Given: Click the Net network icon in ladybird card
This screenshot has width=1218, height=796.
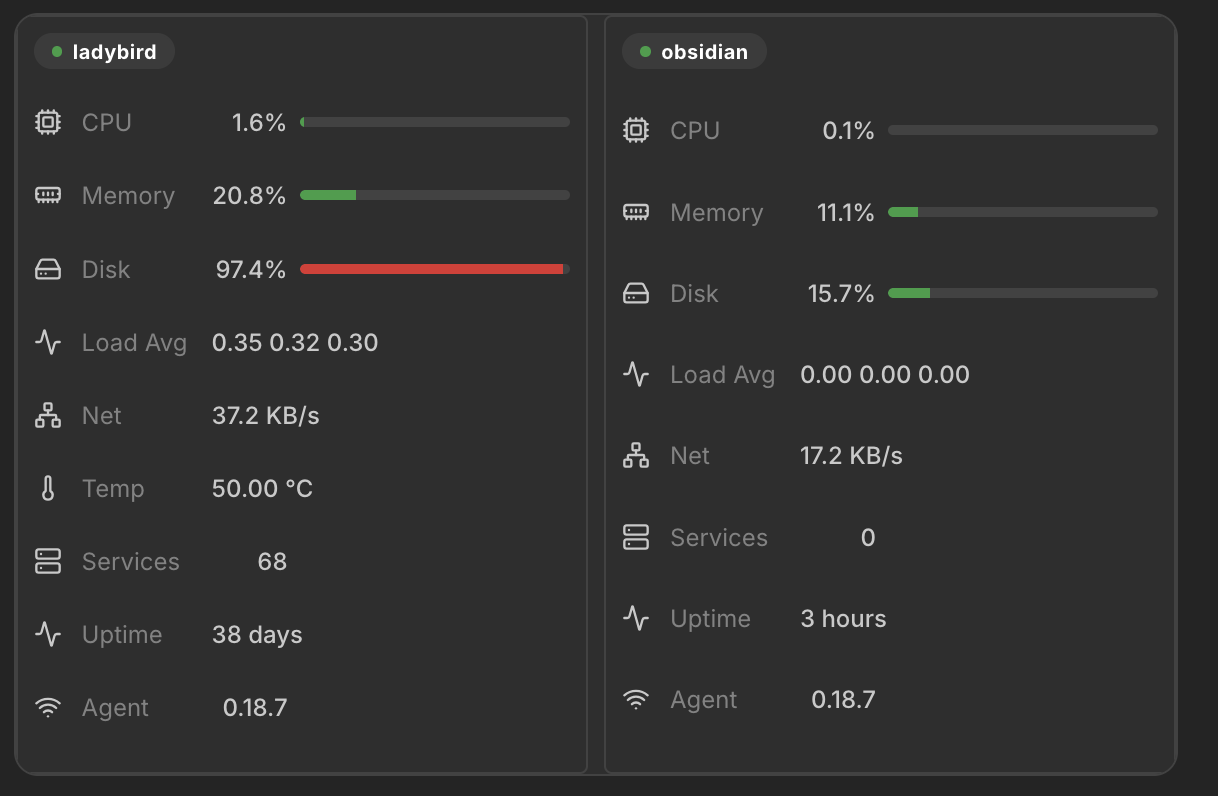Looking at the screenshot, I should (48, 415).
